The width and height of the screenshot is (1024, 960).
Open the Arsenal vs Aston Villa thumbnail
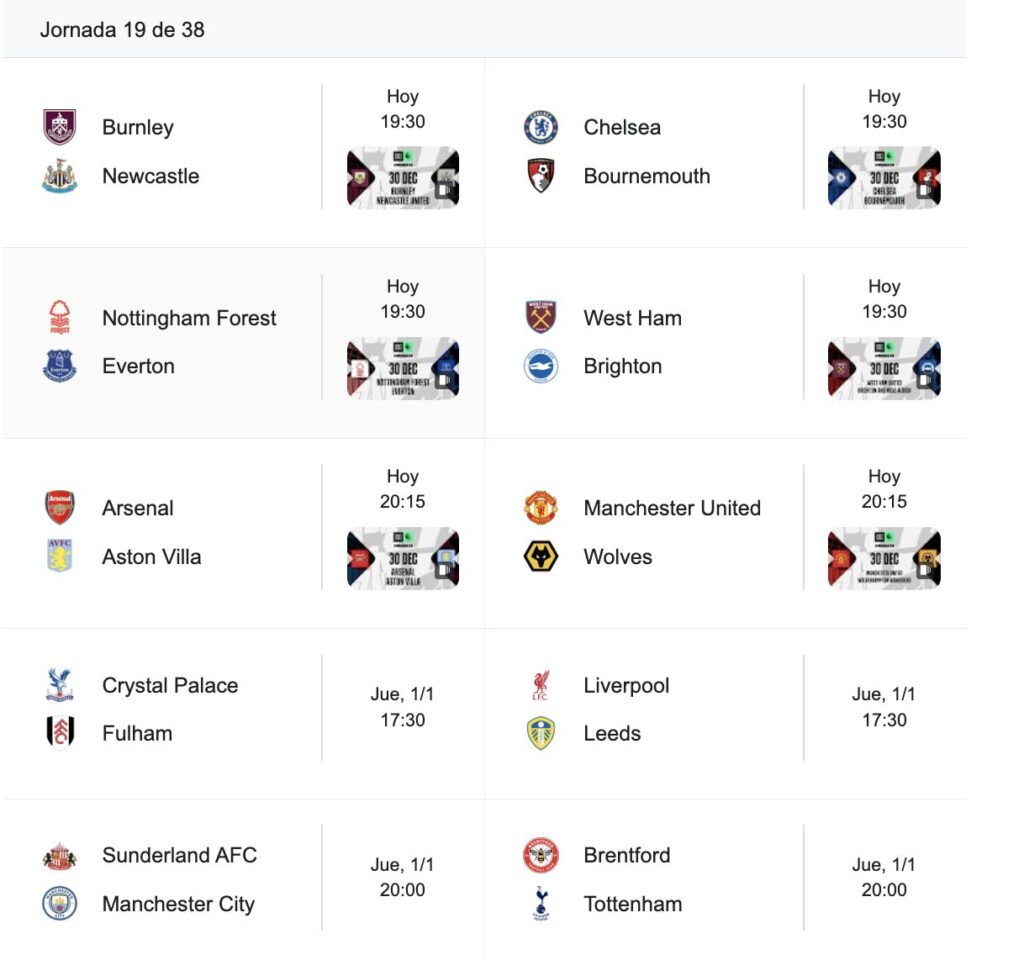(403, 558)
